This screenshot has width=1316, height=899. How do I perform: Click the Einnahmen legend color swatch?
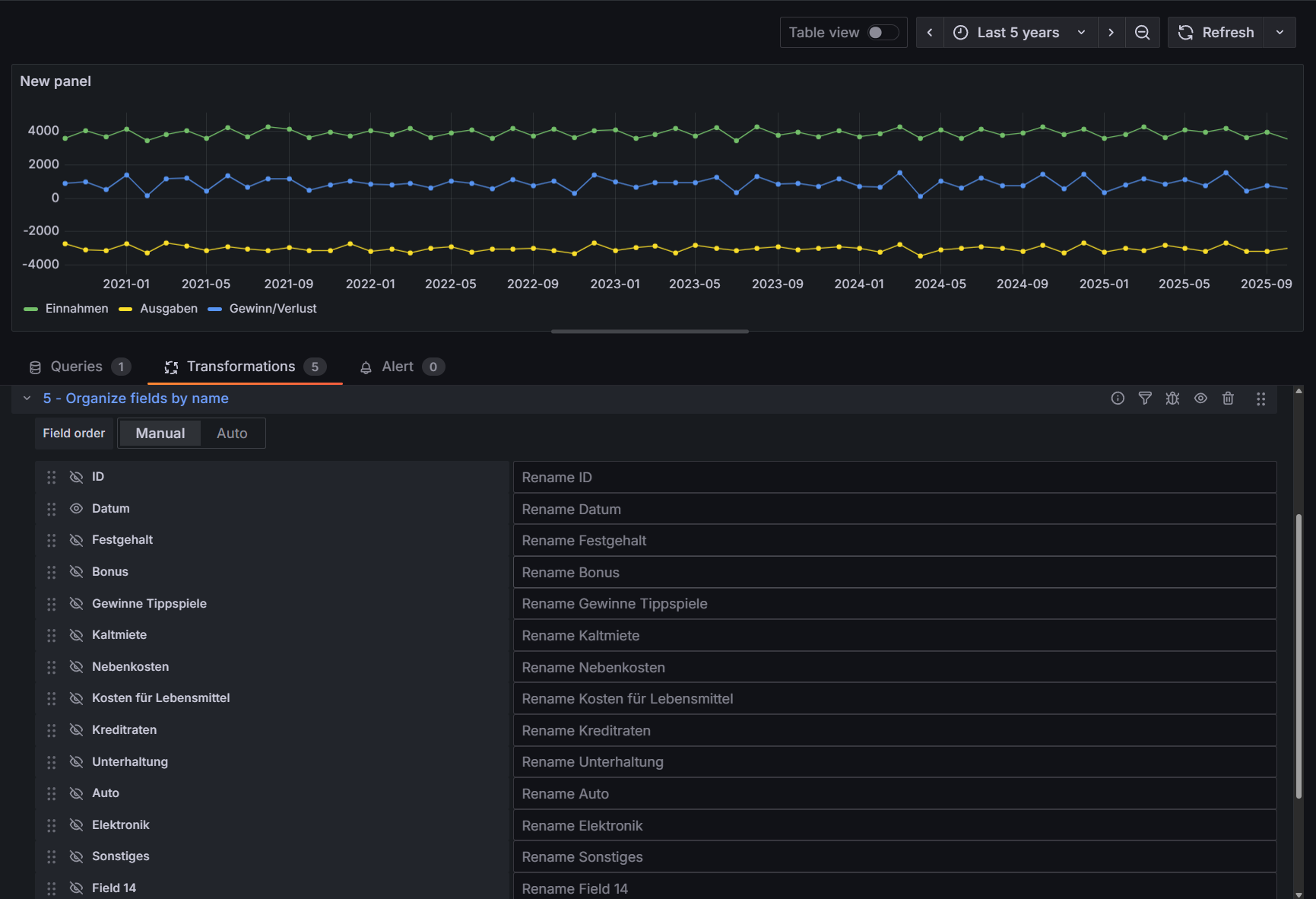tap(31, 309)
